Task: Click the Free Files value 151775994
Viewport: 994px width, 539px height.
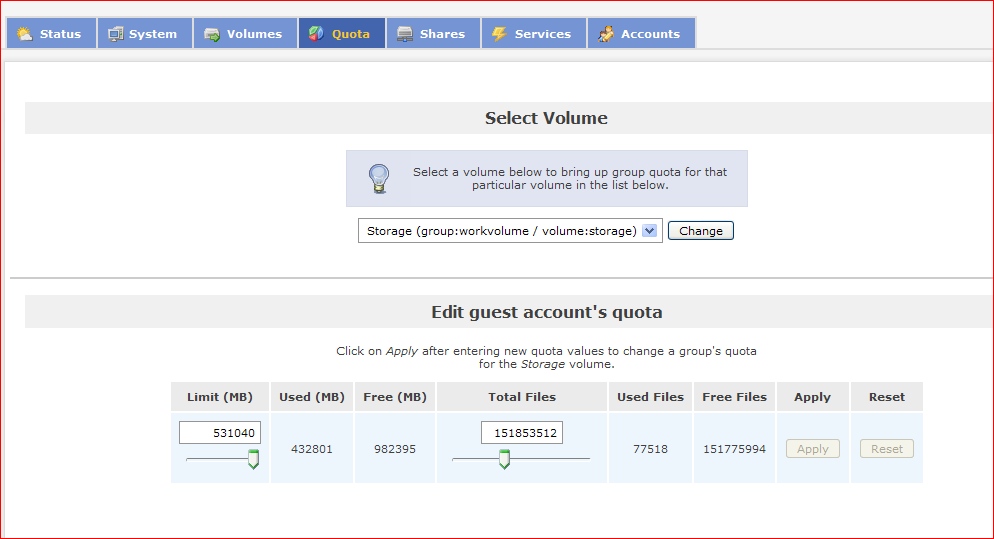Action: [734, 449]
